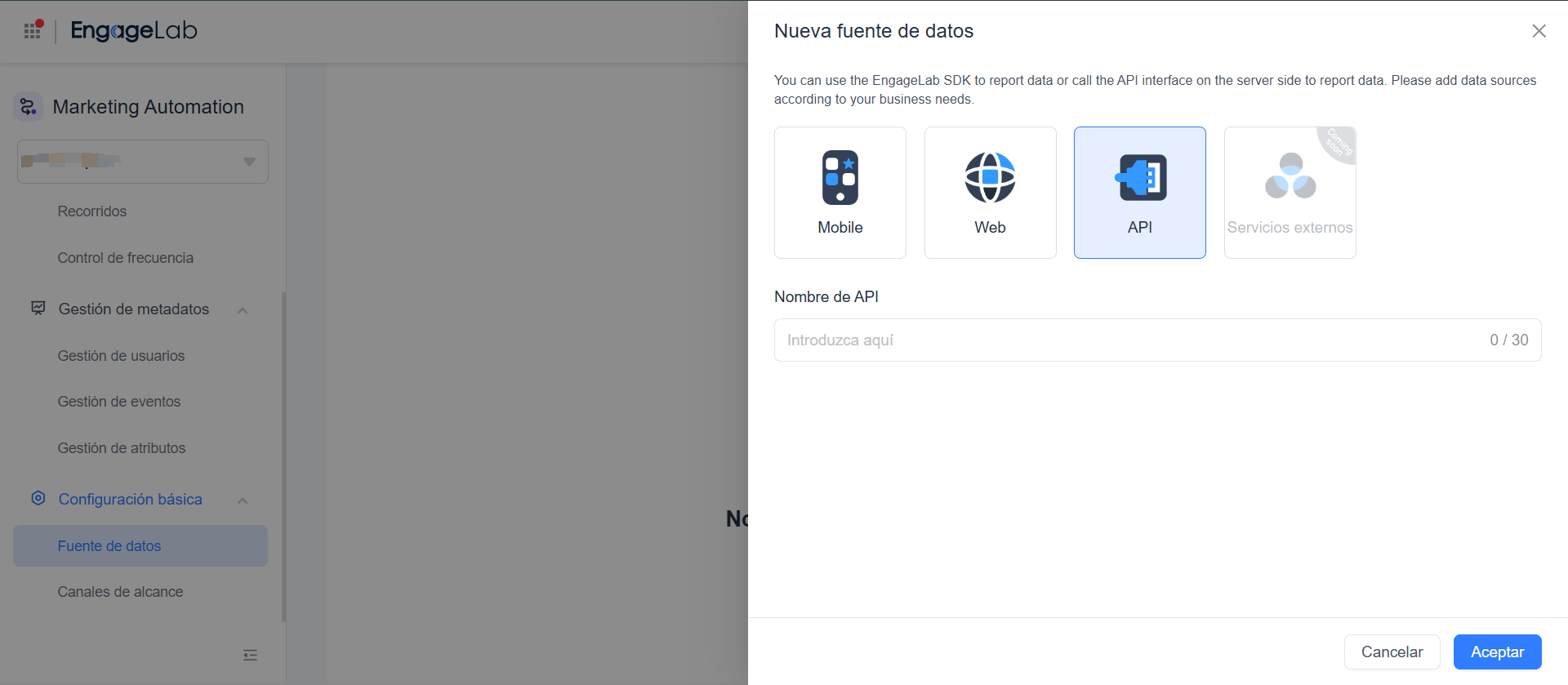Click the 0 / 30 character counter

tap(1509, 340)
